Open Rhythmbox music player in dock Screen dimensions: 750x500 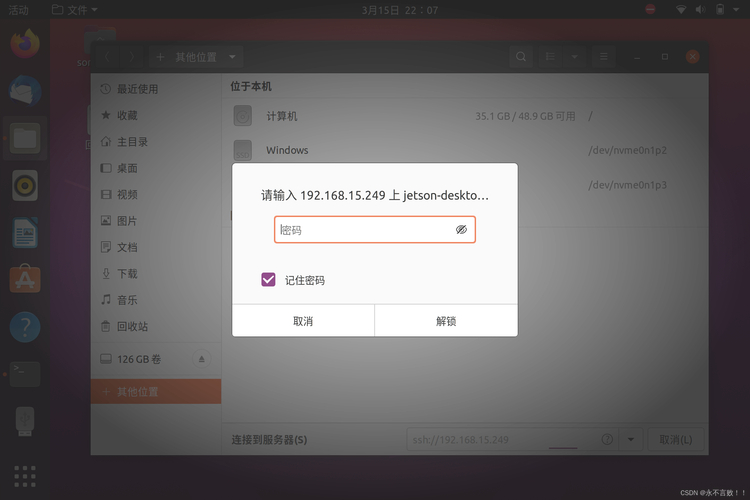click(25, 186)
